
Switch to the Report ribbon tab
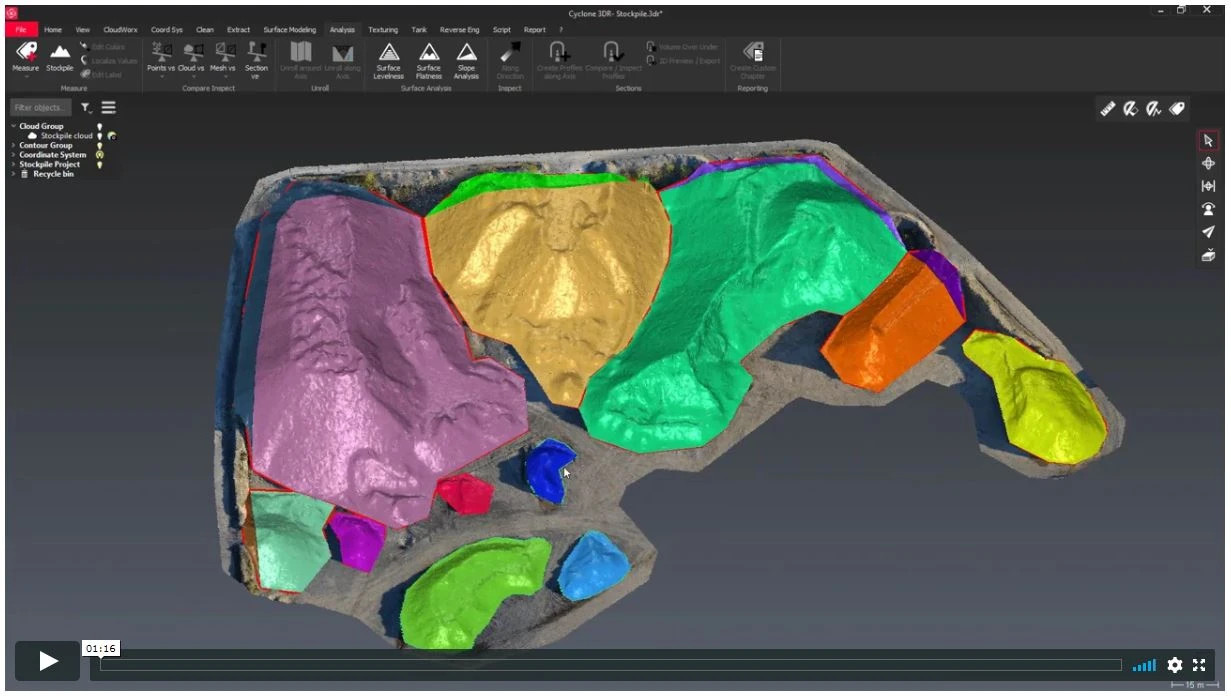pos(535,30)
